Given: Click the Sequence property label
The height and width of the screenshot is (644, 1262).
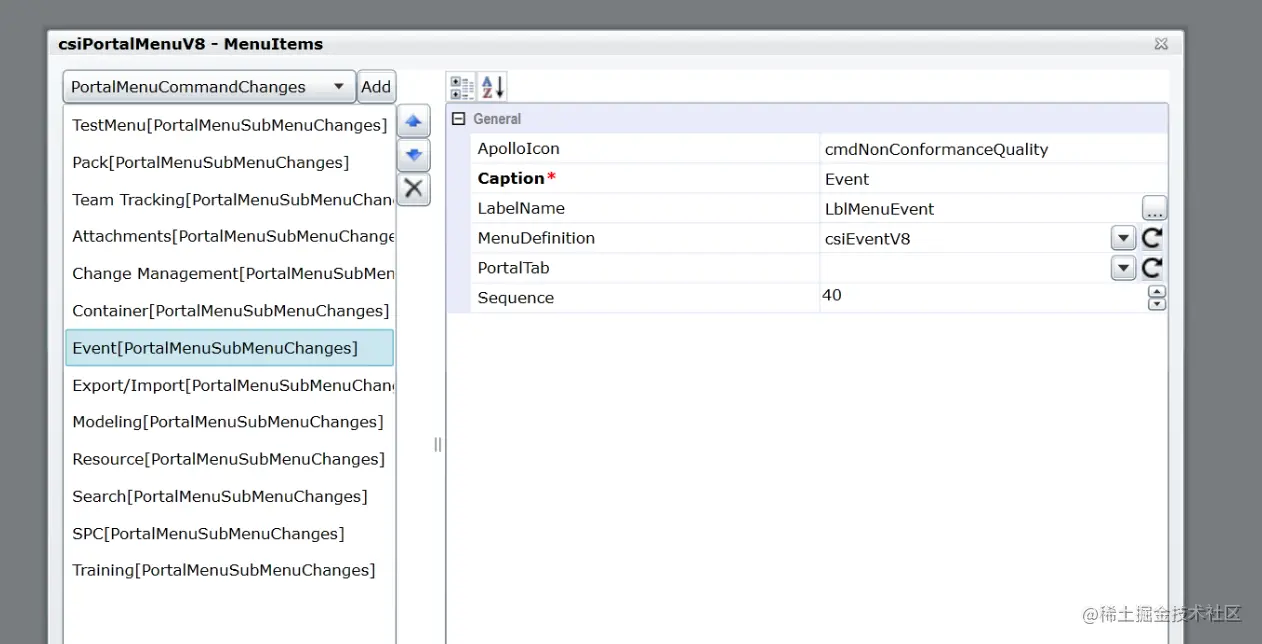Looking at the screenshot, I should 515,298.
